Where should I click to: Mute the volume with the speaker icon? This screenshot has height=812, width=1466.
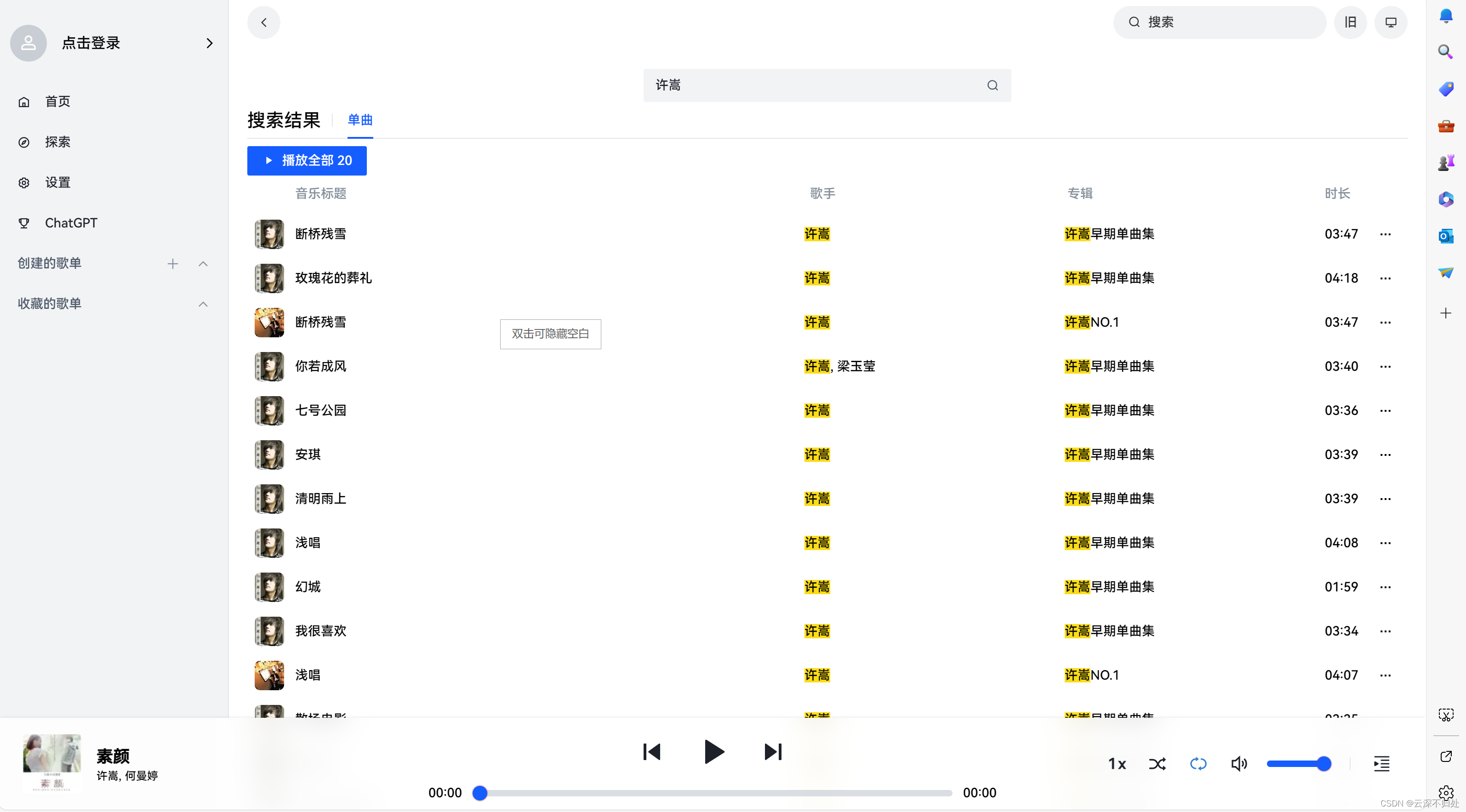point(1239,764)
